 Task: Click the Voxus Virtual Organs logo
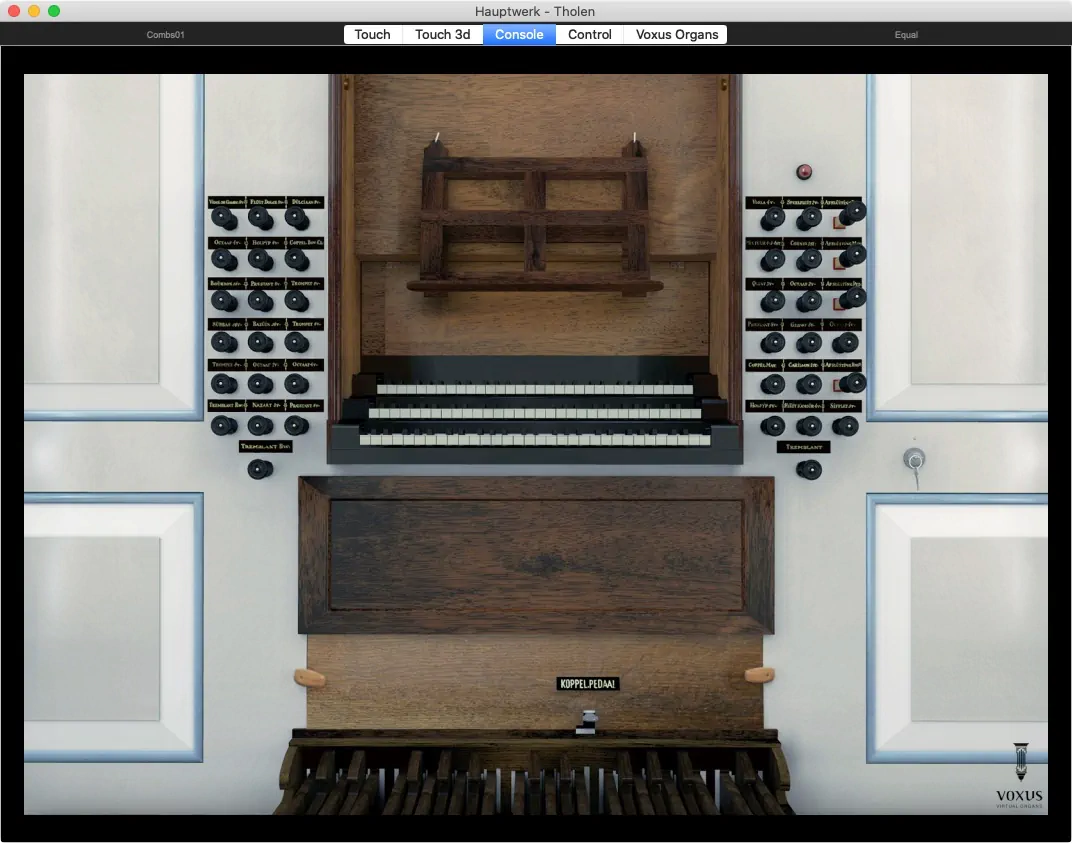coord(1019,776)
